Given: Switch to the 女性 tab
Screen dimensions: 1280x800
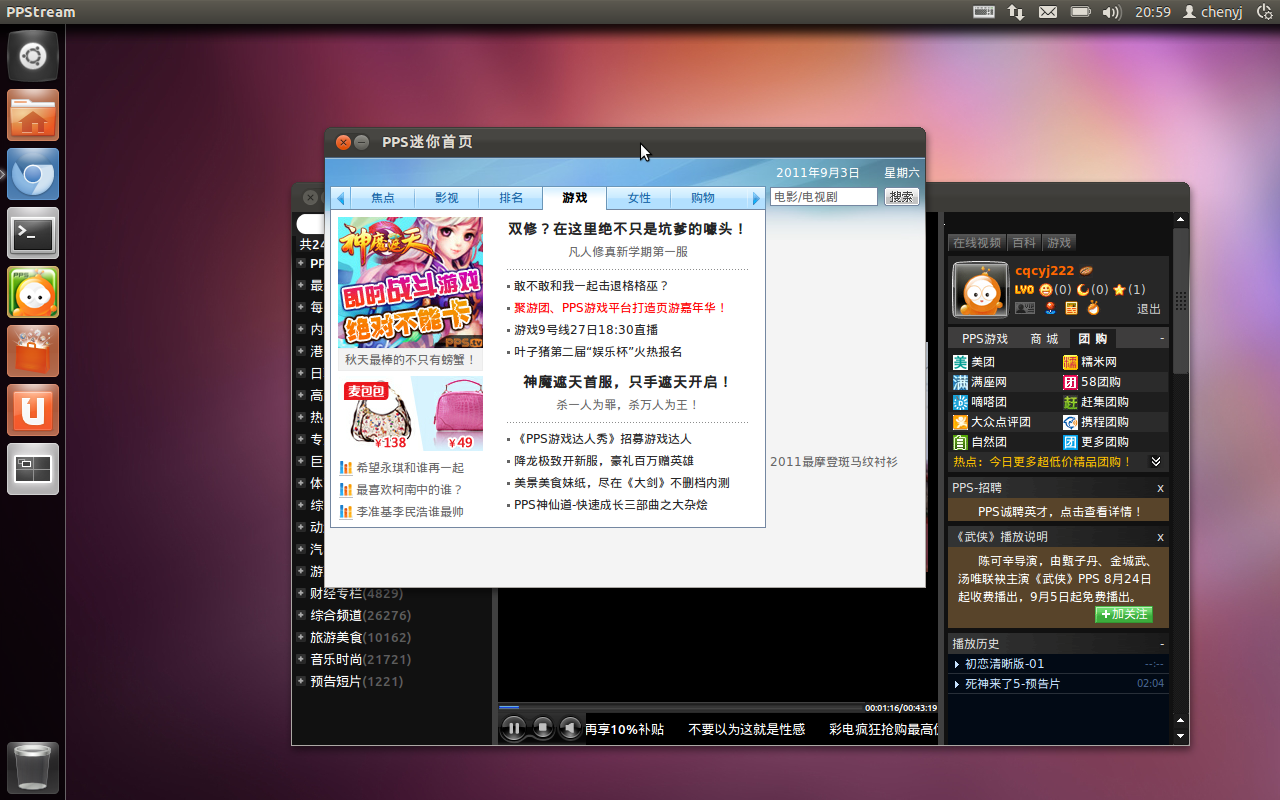Looking at the screenshot, I should click(x=639, y=198).
